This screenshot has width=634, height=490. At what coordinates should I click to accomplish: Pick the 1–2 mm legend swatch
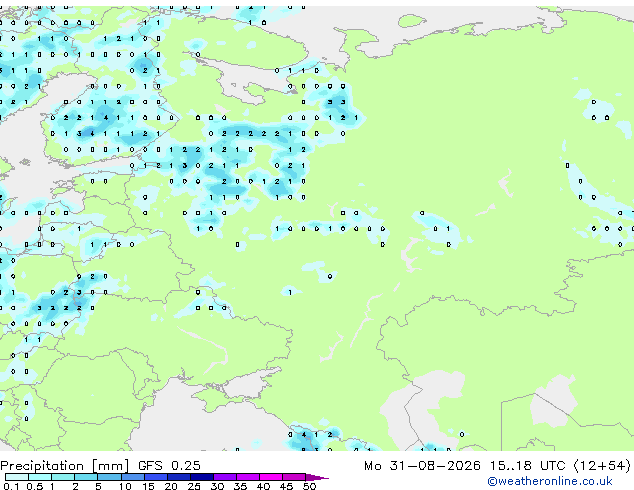pos(63,477)
